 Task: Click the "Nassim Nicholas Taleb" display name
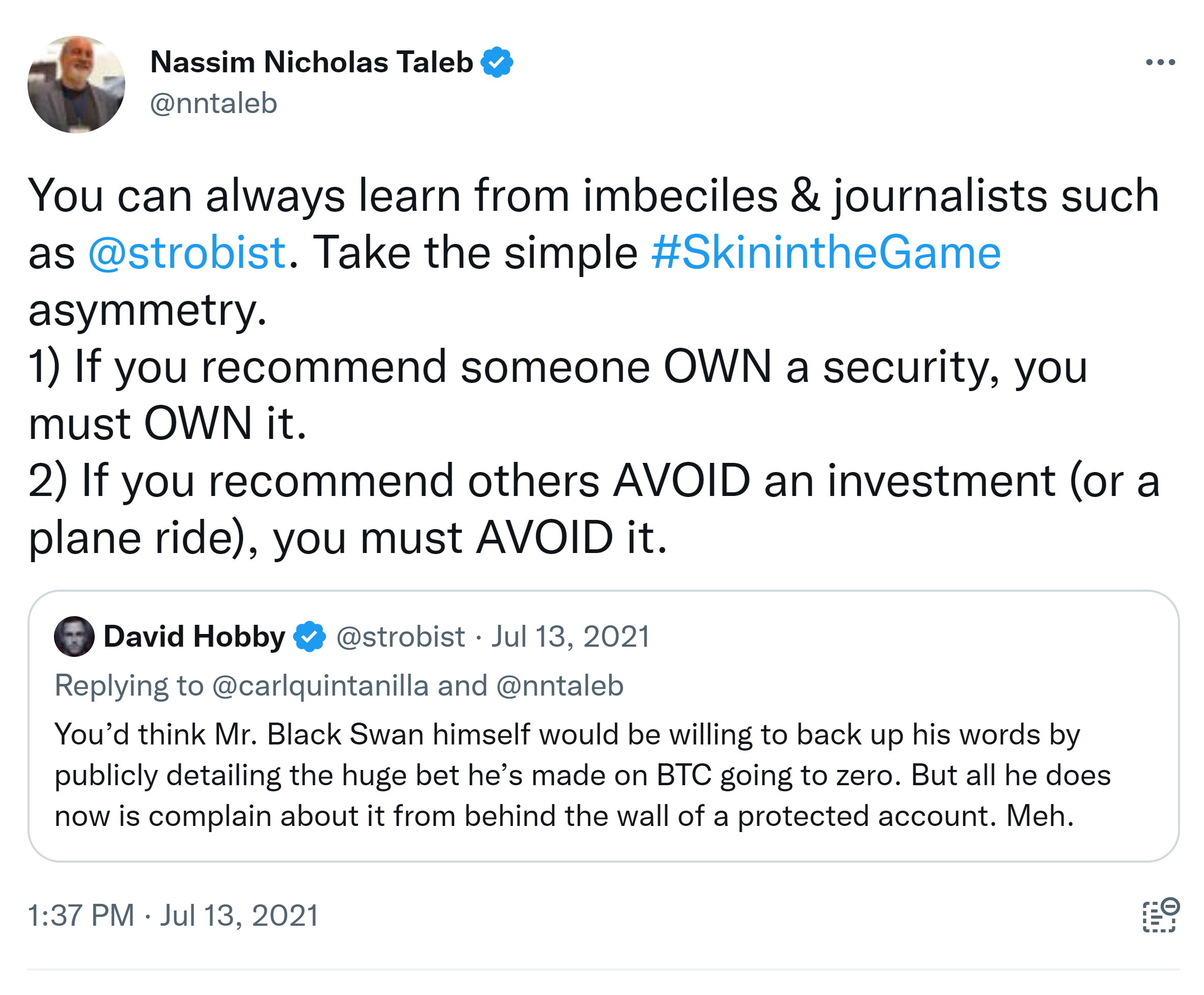tap(311, 62)
